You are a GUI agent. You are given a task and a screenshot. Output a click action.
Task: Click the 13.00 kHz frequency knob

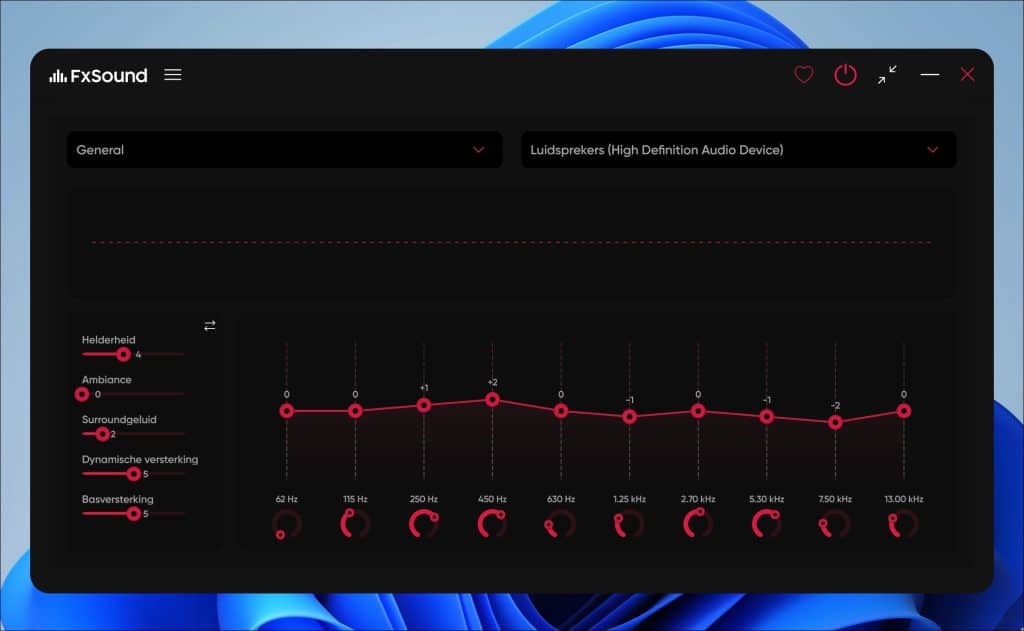tap(904, 524)
